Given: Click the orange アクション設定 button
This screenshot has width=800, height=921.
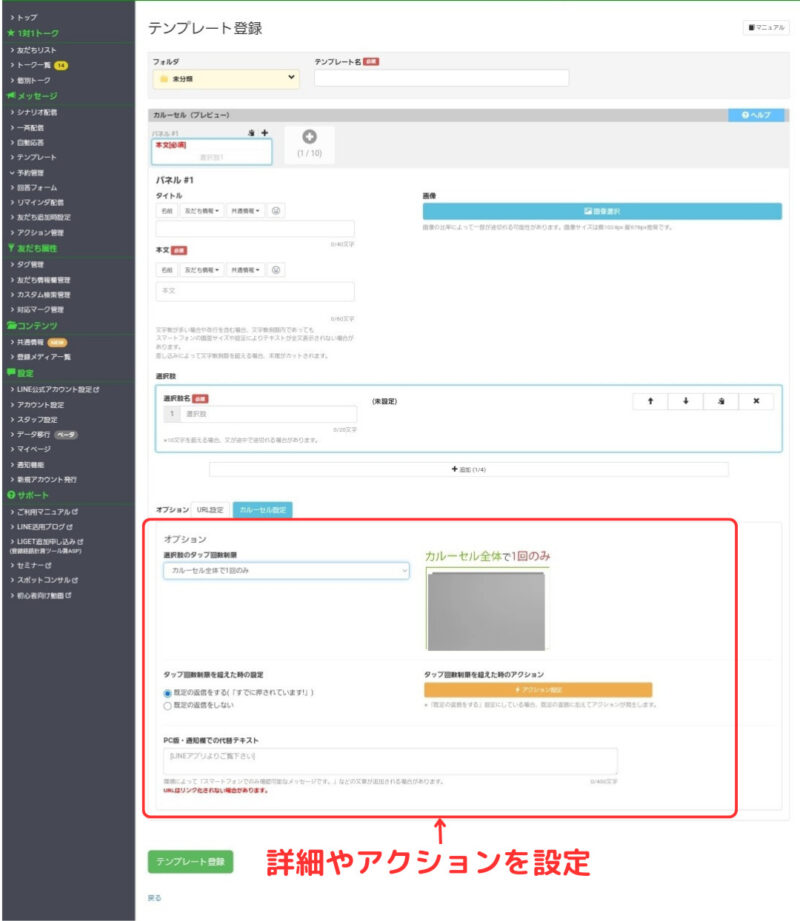Looking at the screenshot, I should (x=538, y=690).
